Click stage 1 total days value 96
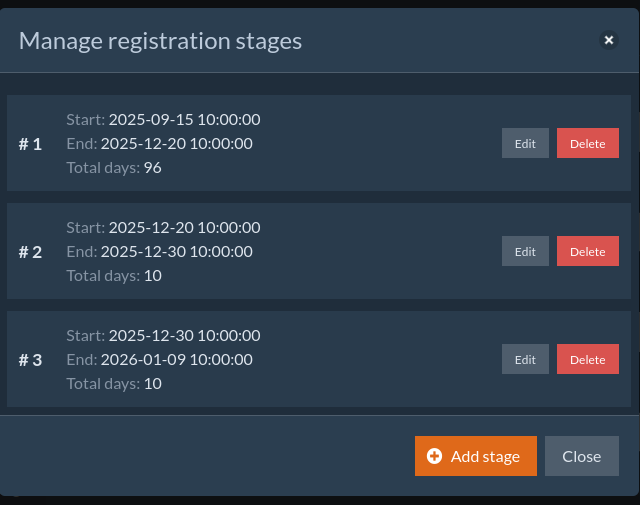The height and width of the screenshot is (505, 640). 152,168
